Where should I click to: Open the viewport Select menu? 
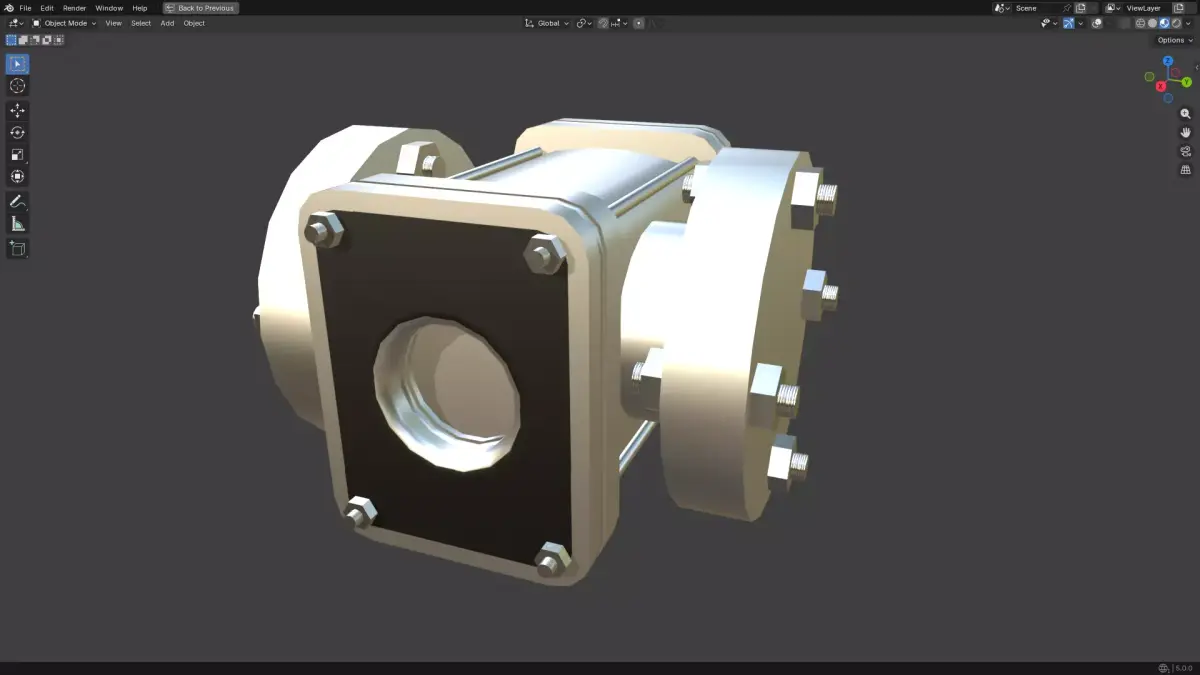[141, 23]
